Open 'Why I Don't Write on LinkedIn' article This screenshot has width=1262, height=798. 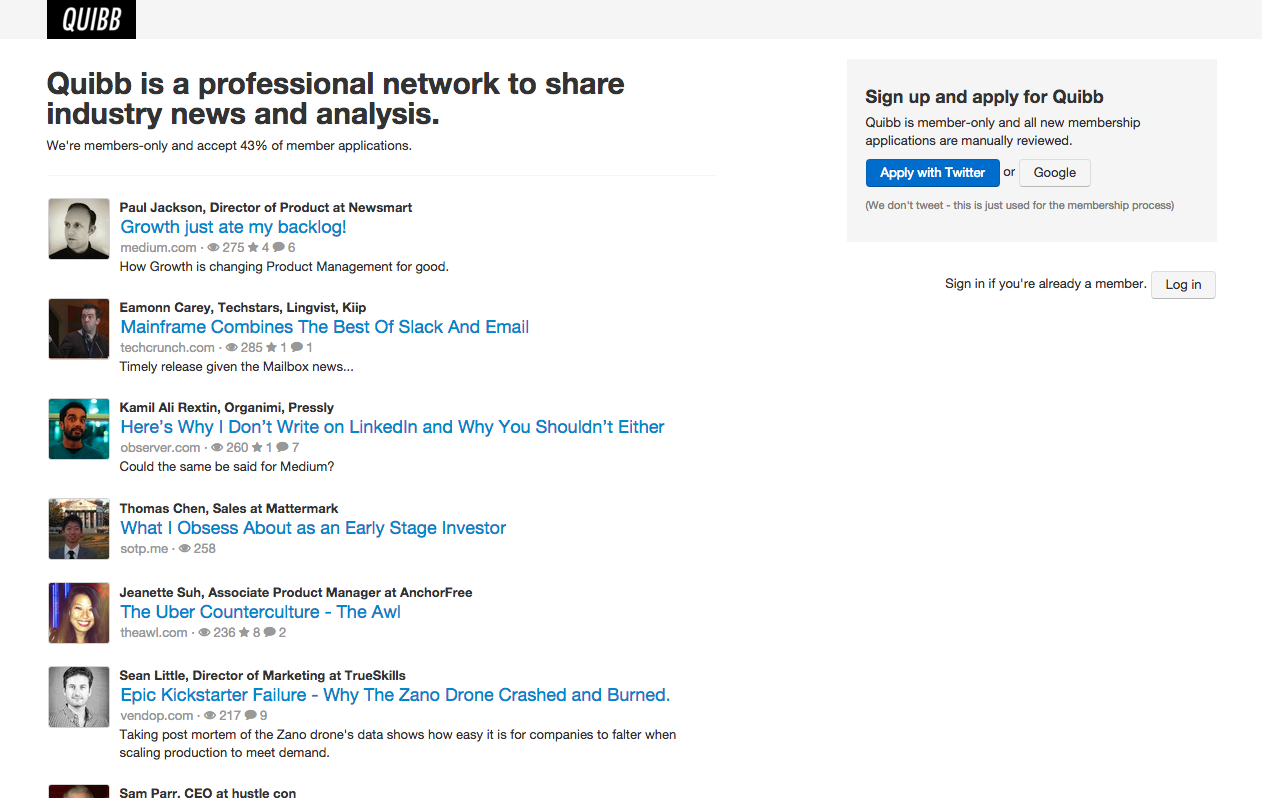tap(392, 427)
